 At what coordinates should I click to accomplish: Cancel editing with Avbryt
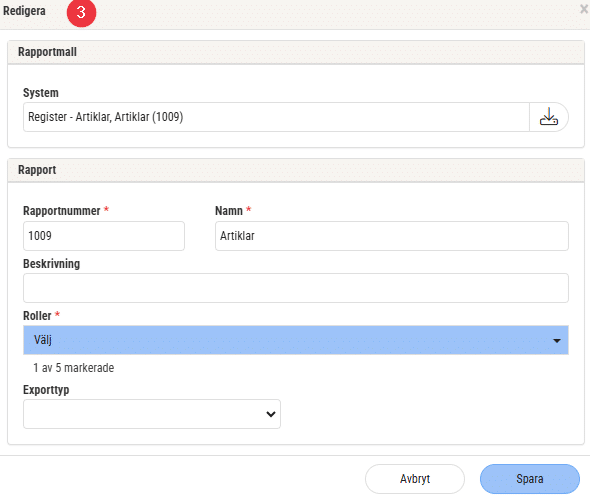pos(415,479)
